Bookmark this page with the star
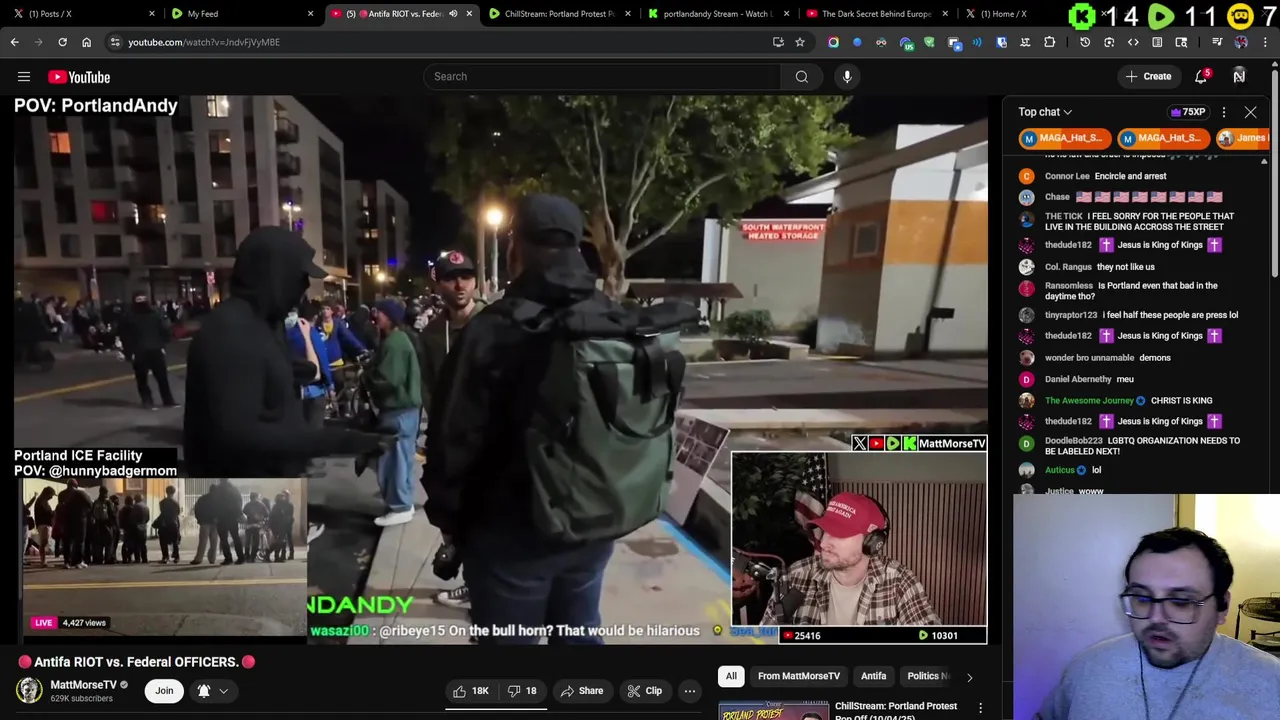The height and width of the screenshot is (720, 1280). pyautogui.click(x=800, y=42)
